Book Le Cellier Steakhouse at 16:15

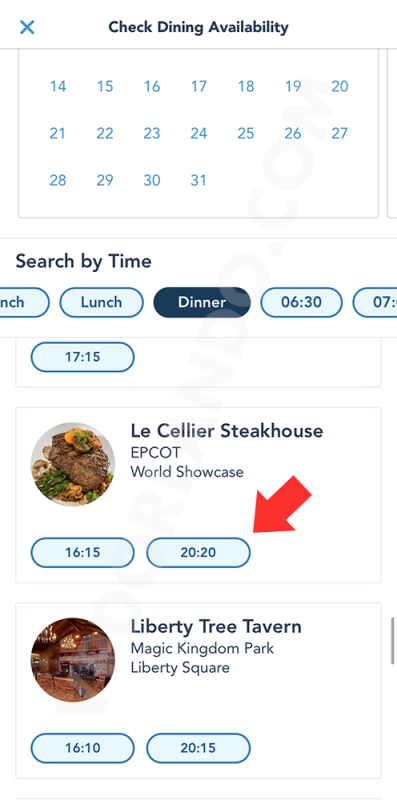tap(83, 552)
